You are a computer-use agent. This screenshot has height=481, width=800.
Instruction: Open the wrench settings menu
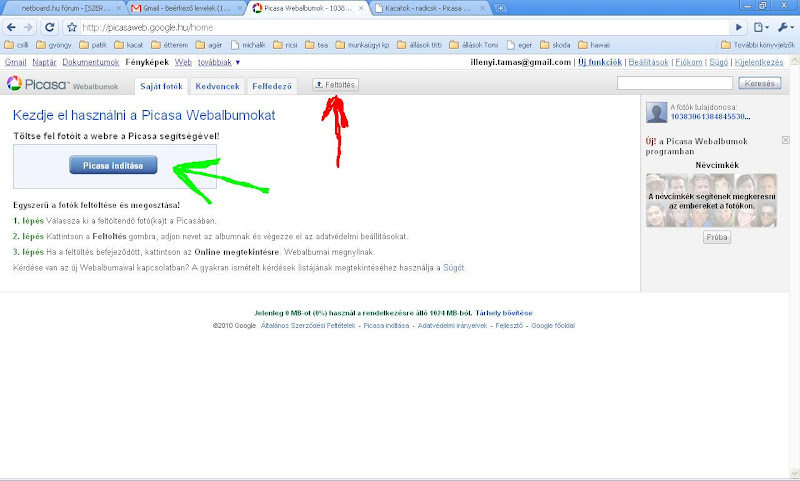(786, 27)
